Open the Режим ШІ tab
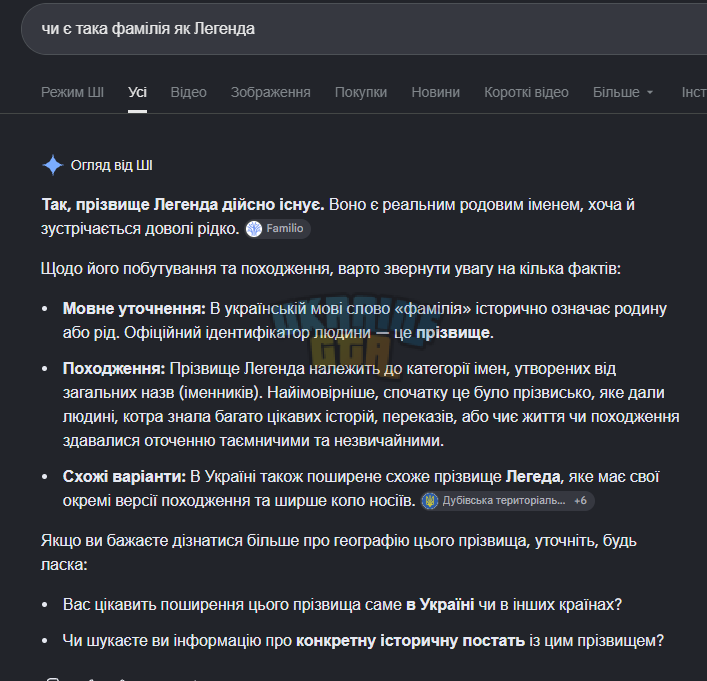Screen dimensions: 707x681 (73, 92)
